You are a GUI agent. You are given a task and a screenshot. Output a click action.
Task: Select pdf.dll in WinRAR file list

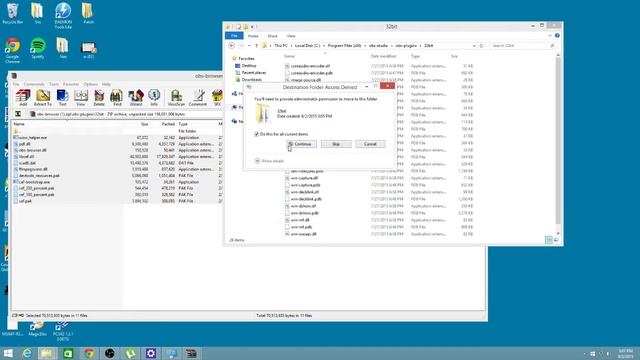pyautogui.click(x=24, y=144)
